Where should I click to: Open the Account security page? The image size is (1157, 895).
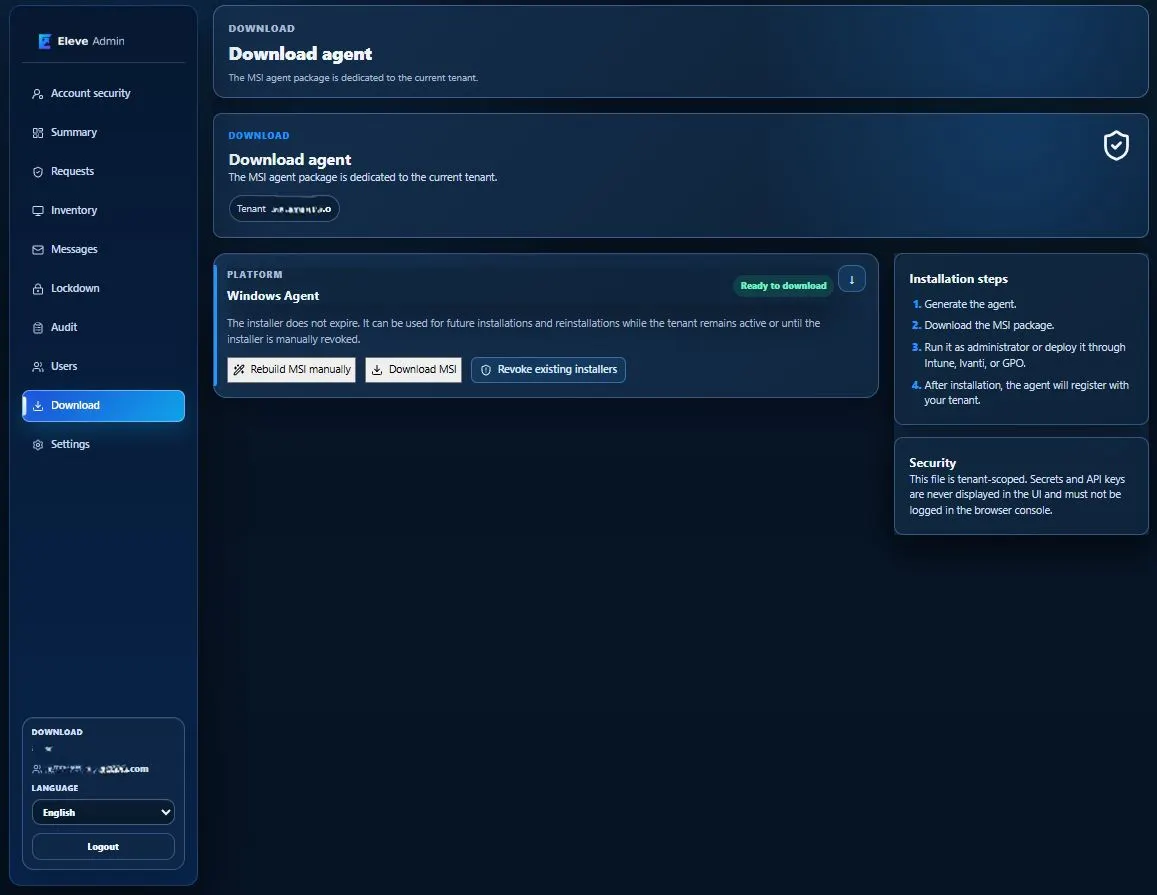point(103,94)
